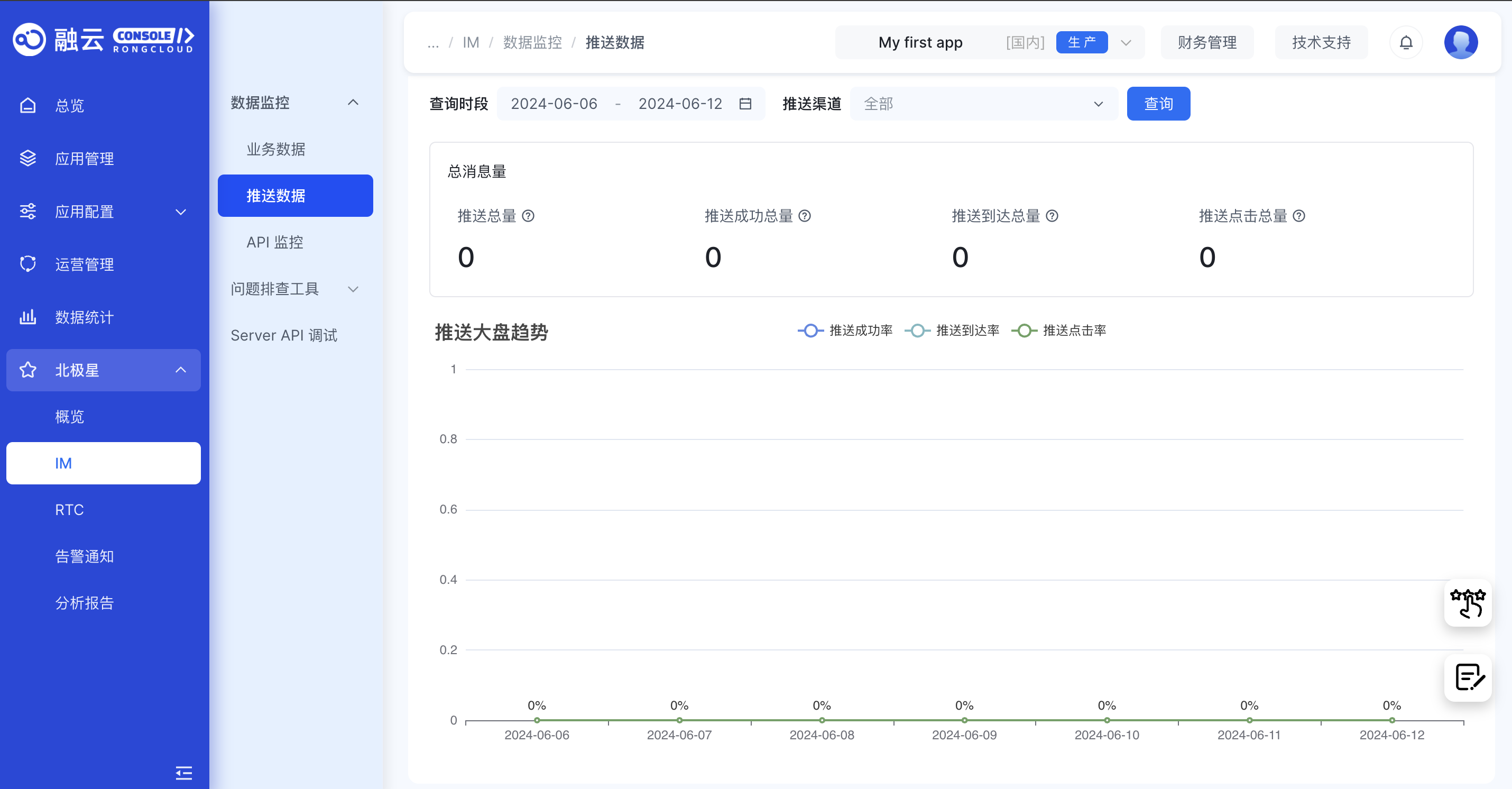Image resolution: width=1512 pixels, height=789 pixels.
Task: Open the floating edit note icon
Action: (x=1468, y=677)
